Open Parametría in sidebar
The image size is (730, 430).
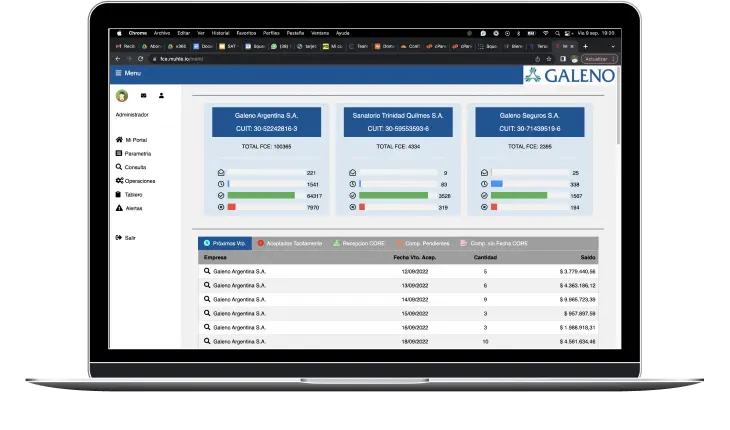point(133,153)
